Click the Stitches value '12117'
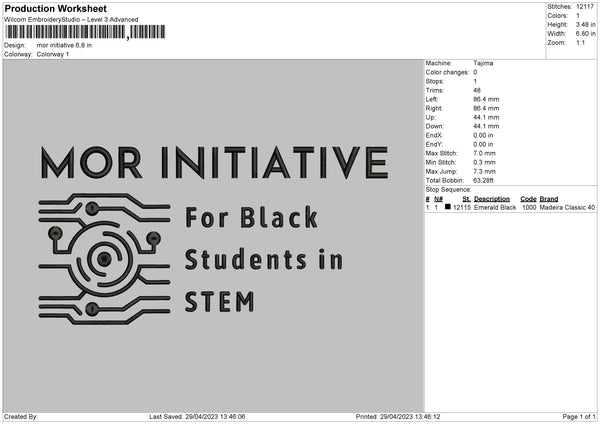The width and height of the screenshot is (600, 424). coord(585,7)
